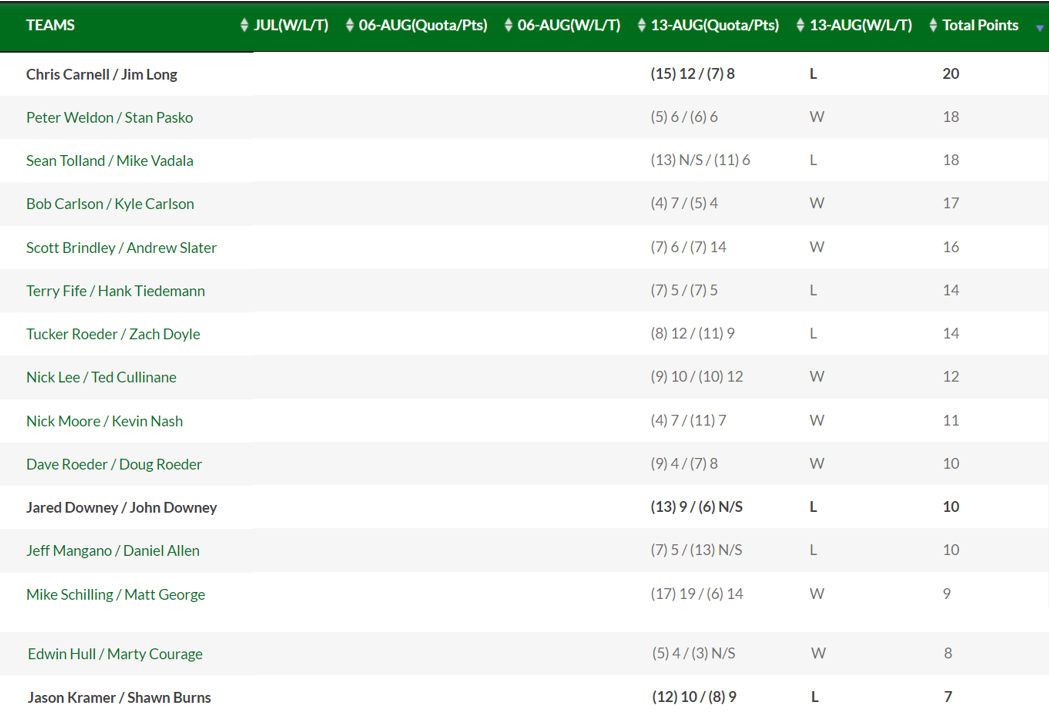Open Mike Schilling / Matt George team
The height and width of the screenshot is (714, 1049).
(x=115, y=594)
